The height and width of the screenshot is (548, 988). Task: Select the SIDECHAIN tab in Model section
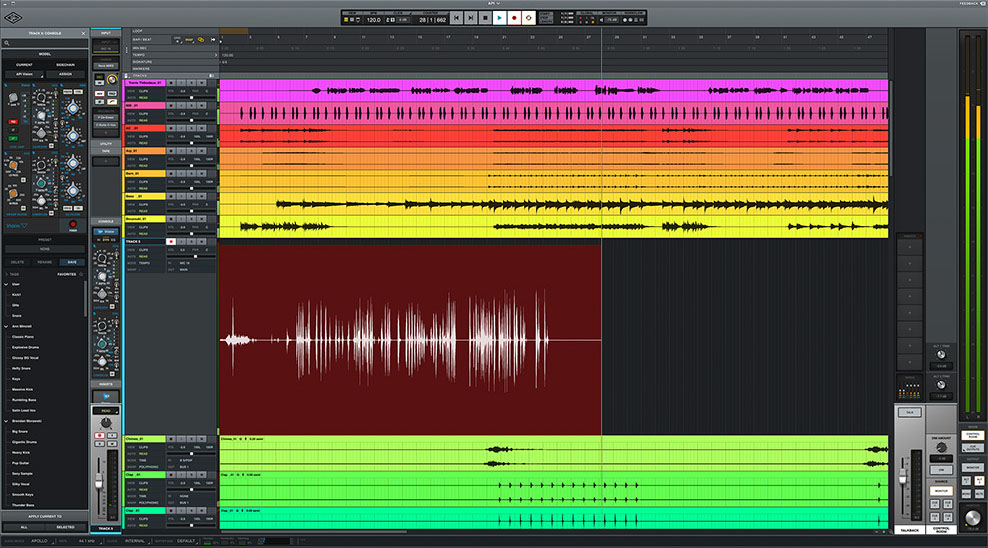click(x=65, y=65)
